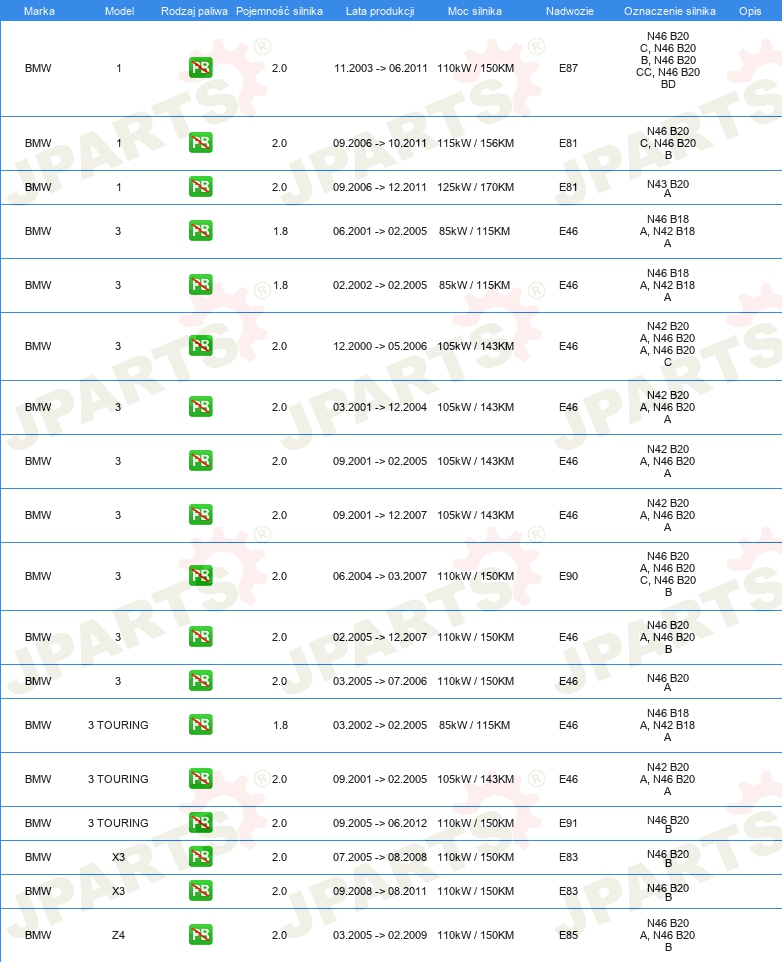Click the fuel icon in the 12.2000 -> 05.2006 row
This screenshot has height=962, width=782.
201,345
